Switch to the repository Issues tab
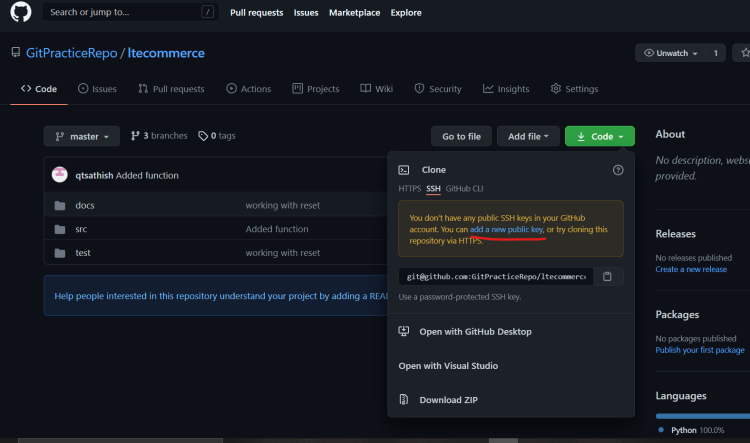 (x=97, y=89)
